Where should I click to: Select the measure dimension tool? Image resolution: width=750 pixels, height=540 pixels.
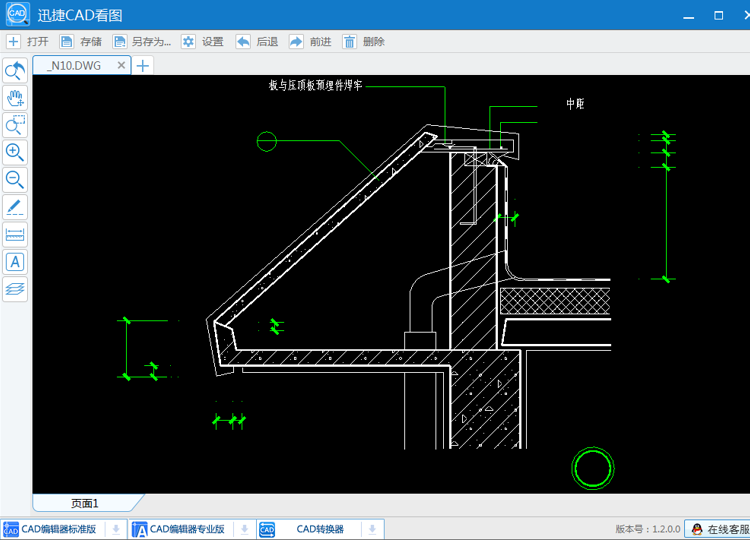pos(15,234)
